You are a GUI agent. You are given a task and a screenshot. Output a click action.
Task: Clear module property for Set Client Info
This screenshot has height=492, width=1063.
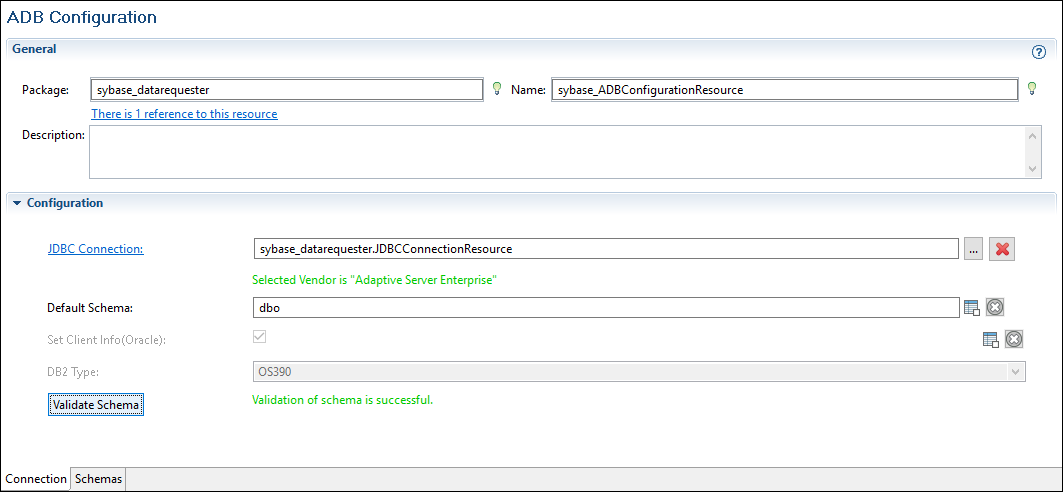click(1014, 339)
